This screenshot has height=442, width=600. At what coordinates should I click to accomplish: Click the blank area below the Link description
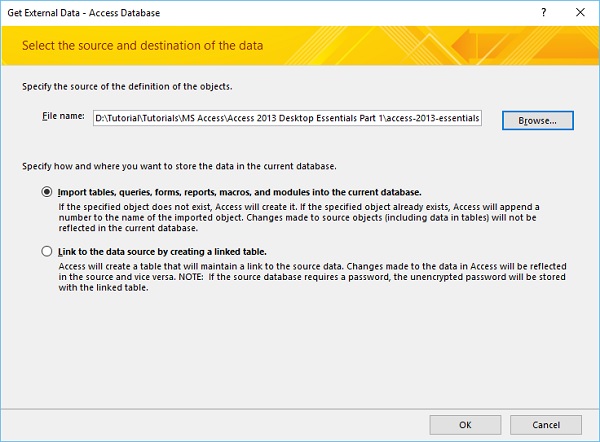pos(300,350)
